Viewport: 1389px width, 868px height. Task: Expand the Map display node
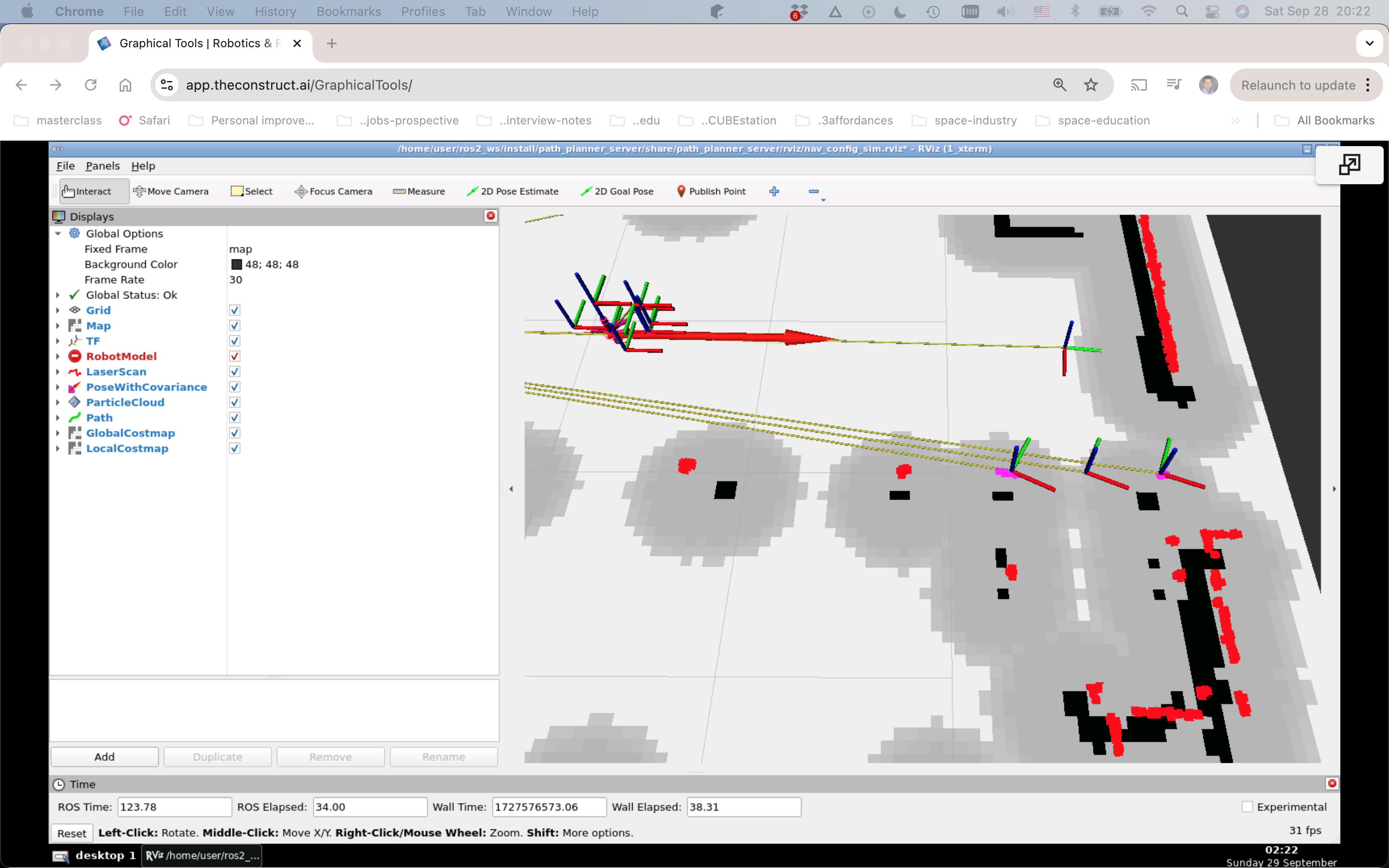coord(58,326)
